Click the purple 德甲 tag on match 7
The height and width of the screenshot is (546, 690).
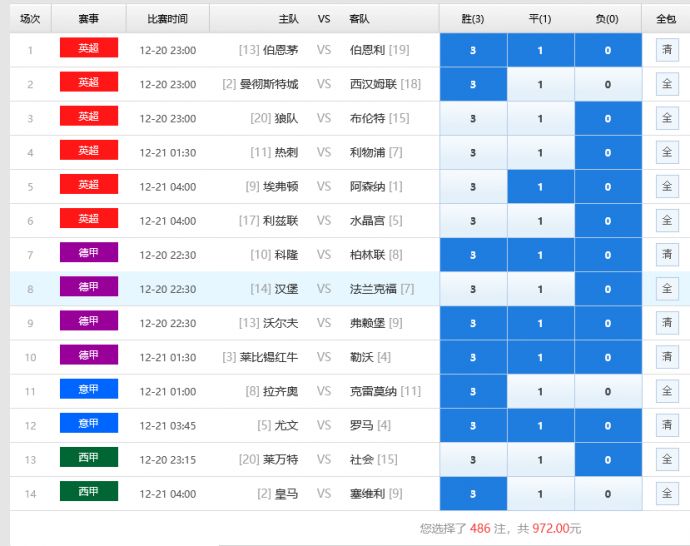[x=89, y=253]
